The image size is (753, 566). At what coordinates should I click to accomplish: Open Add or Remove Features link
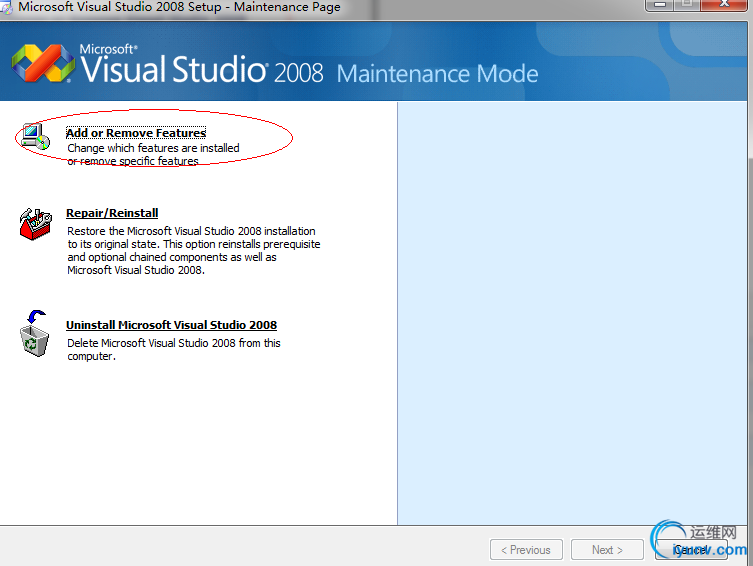(136, 133)
